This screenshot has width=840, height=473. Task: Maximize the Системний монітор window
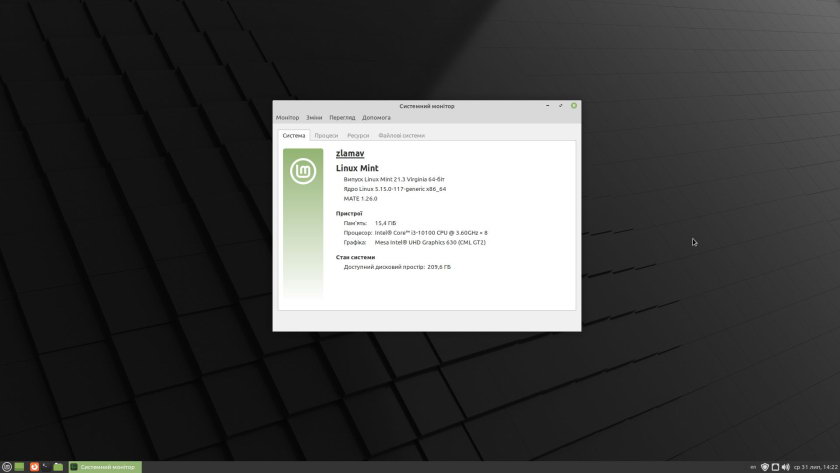[560, 106]
